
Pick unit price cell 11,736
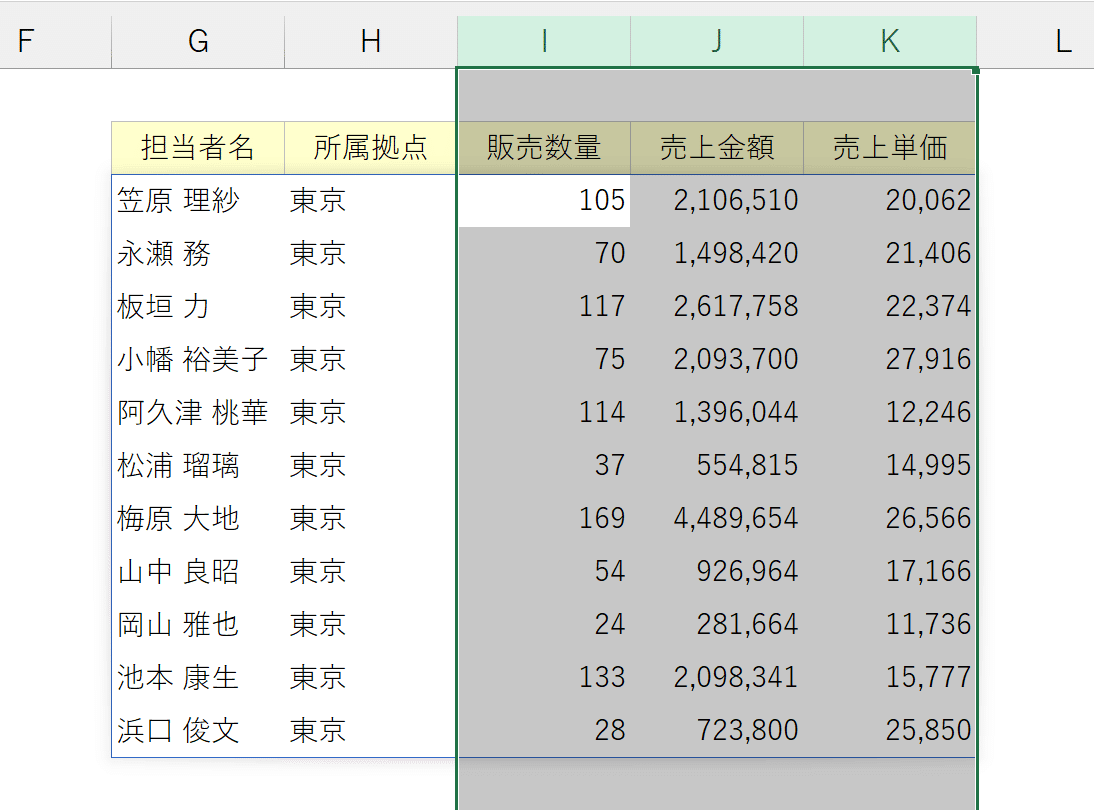click(890, 624)
